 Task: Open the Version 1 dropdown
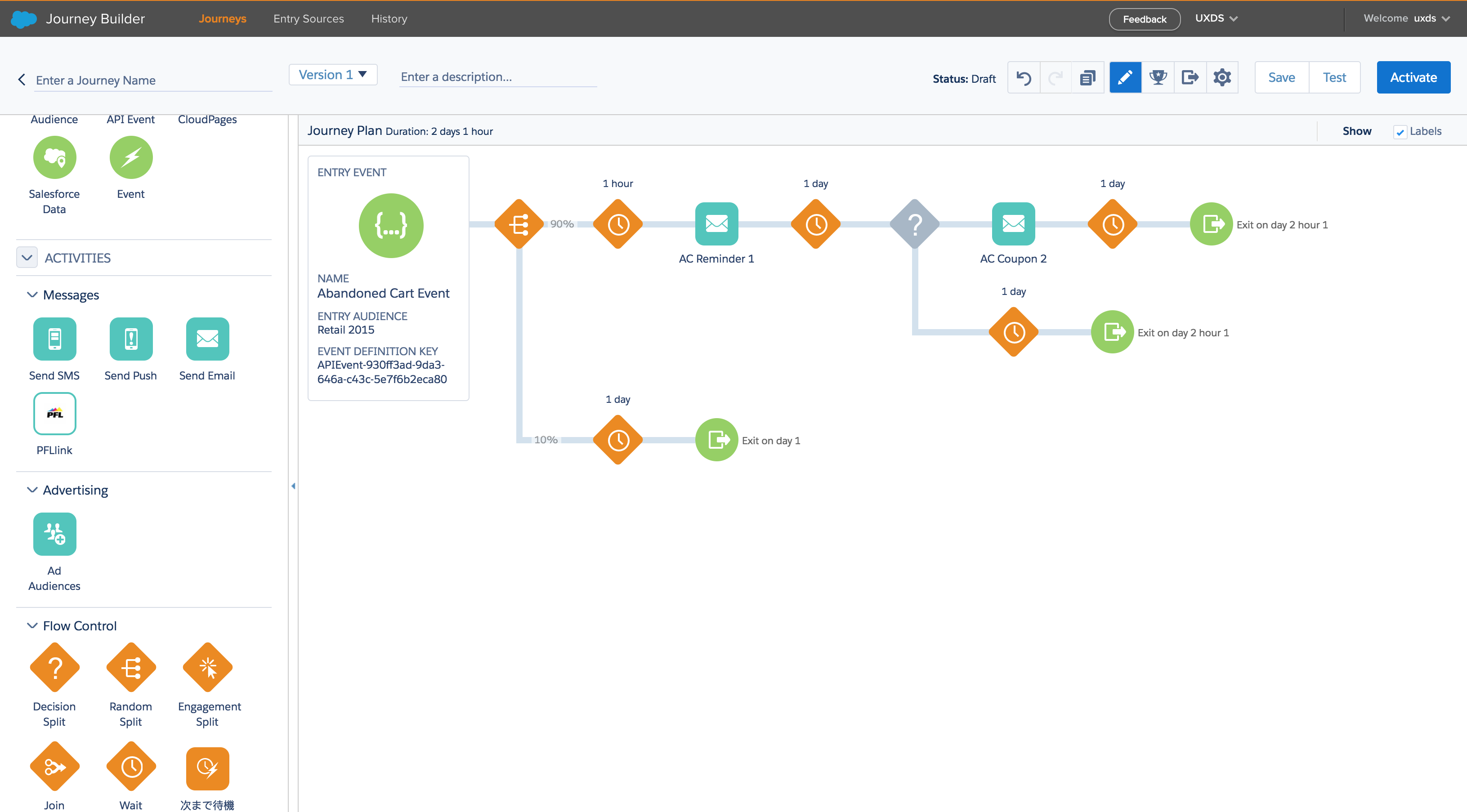333,75
